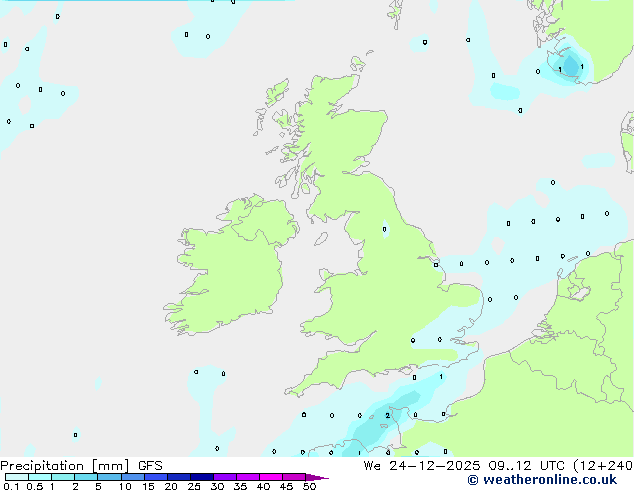
Task: Click the '09..12 UTC' time text
Action: 526,466
